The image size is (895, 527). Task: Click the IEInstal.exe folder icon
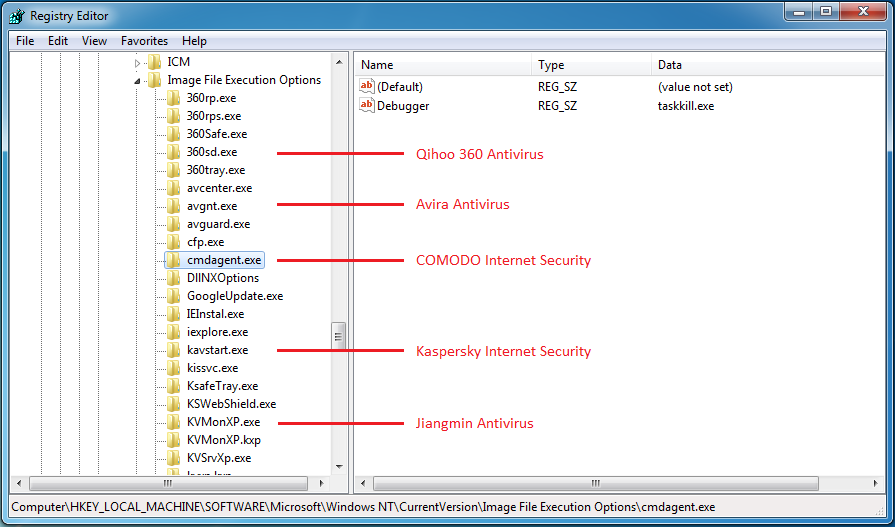(x=174, y=313)
